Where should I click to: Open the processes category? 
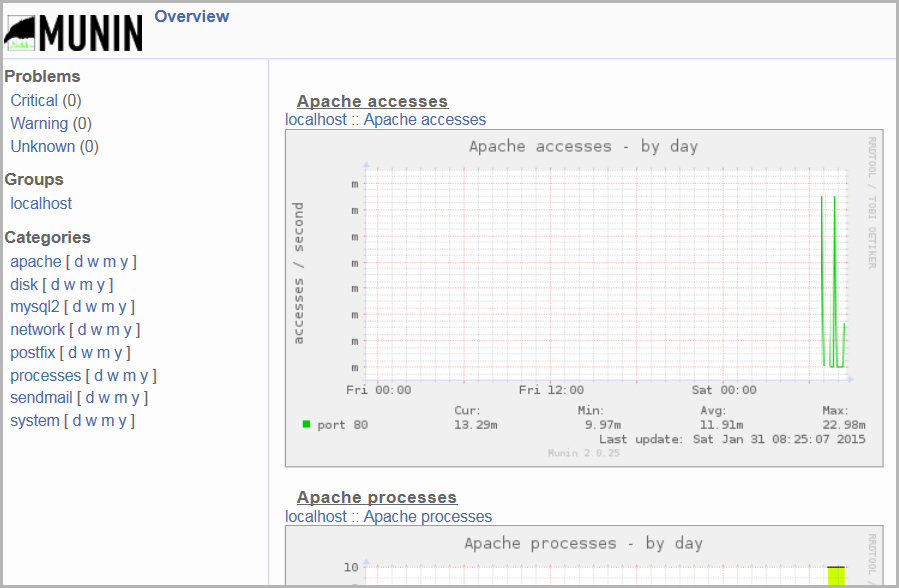45,376
